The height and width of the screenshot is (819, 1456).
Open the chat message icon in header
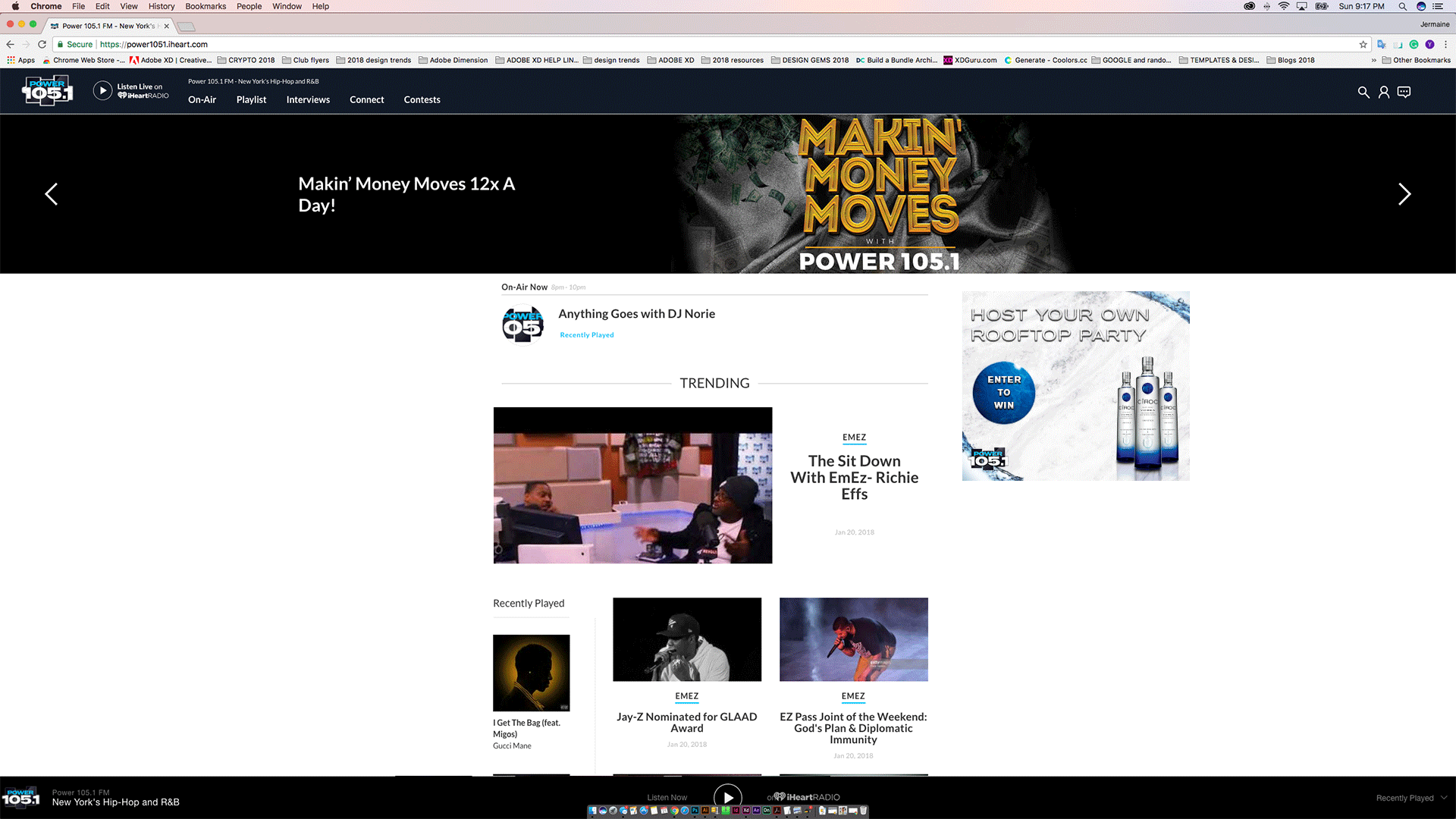click(x=1404, y=92)
